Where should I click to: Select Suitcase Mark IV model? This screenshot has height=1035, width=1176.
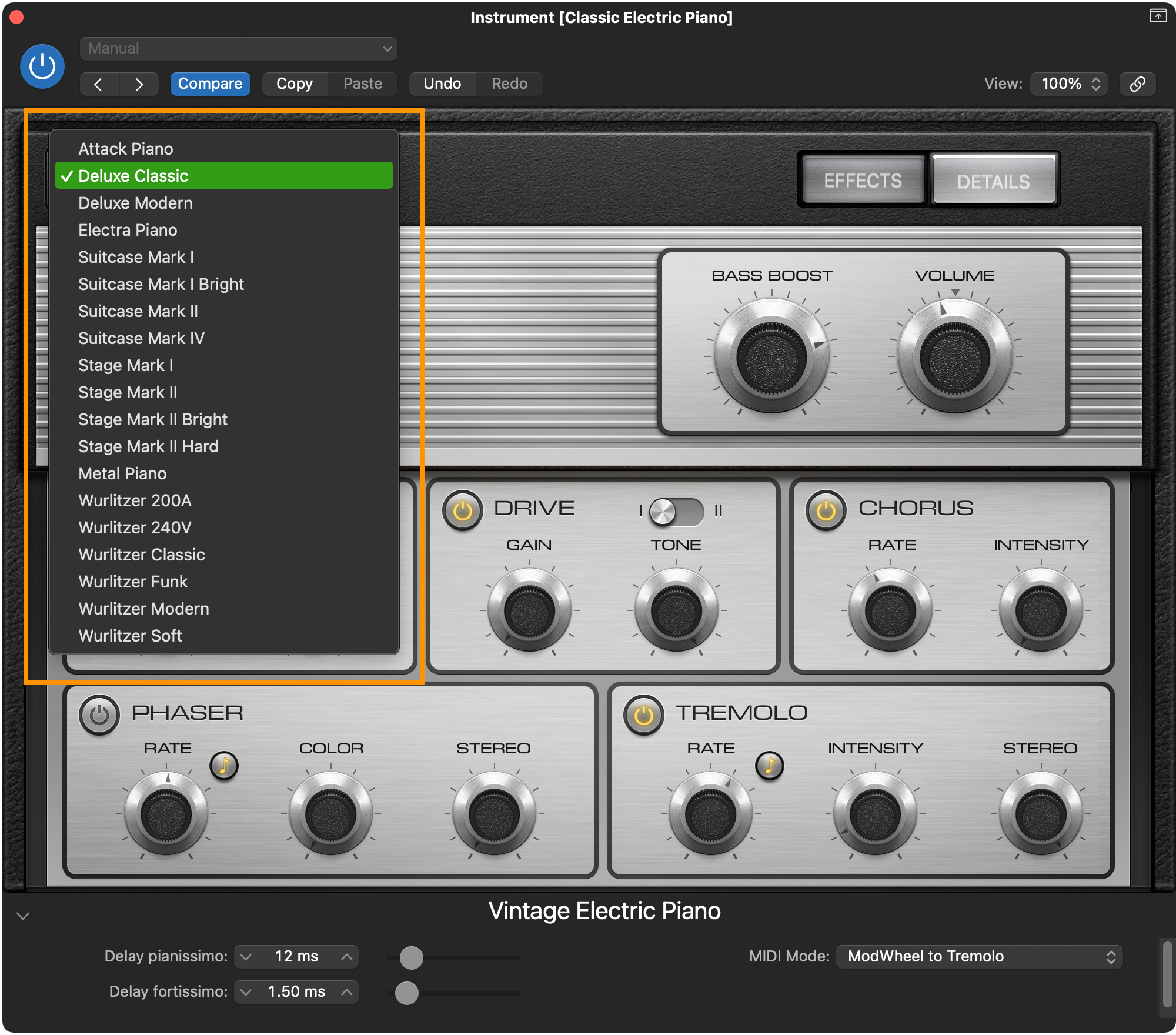(224, 338)
